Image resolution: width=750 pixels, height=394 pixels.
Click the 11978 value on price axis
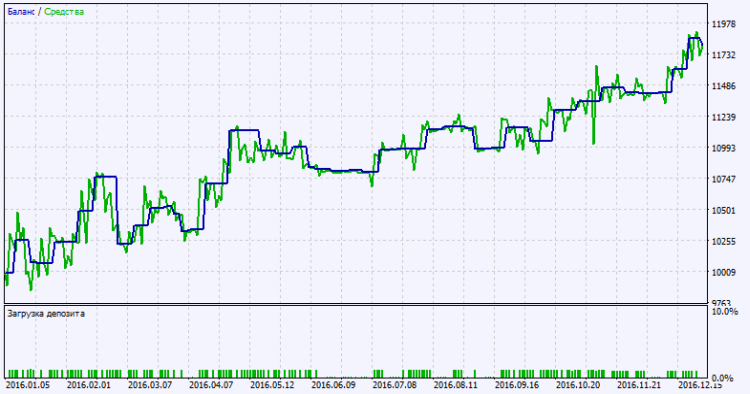(x=724, y=24)
